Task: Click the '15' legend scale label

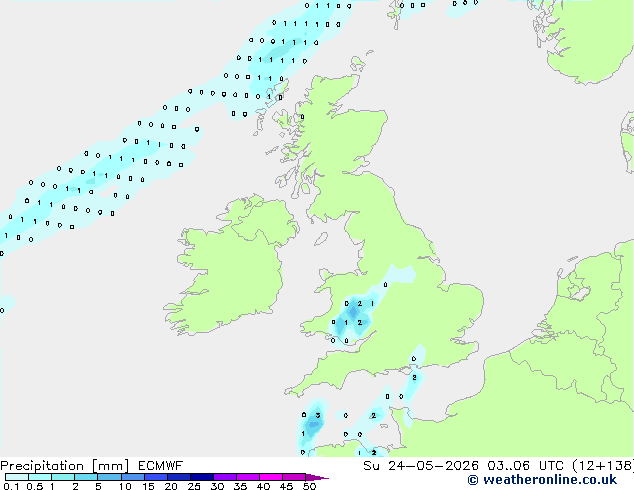Action: click(148, 486)
